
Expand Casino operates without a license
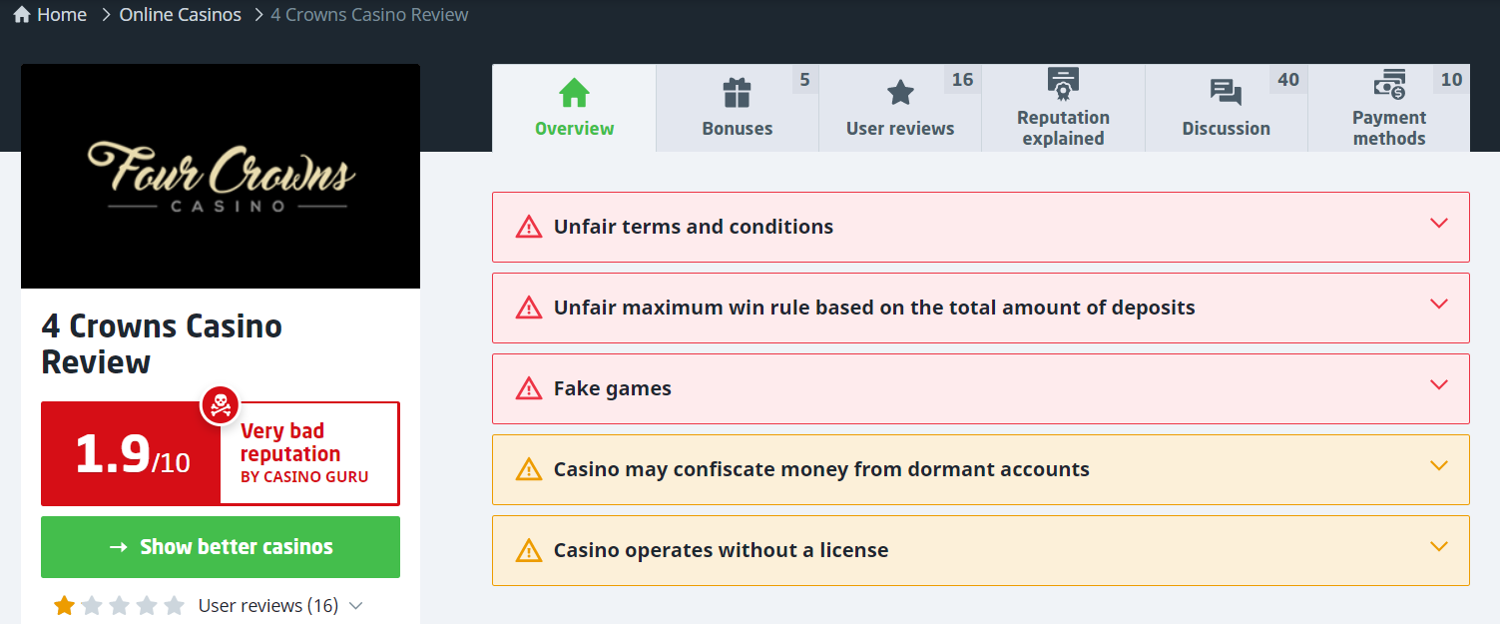[x=1439, y=547]
